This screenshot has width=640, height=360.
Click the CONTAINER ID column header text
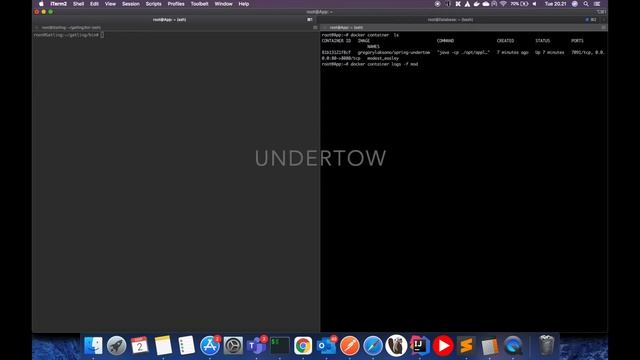click(336, 41)
